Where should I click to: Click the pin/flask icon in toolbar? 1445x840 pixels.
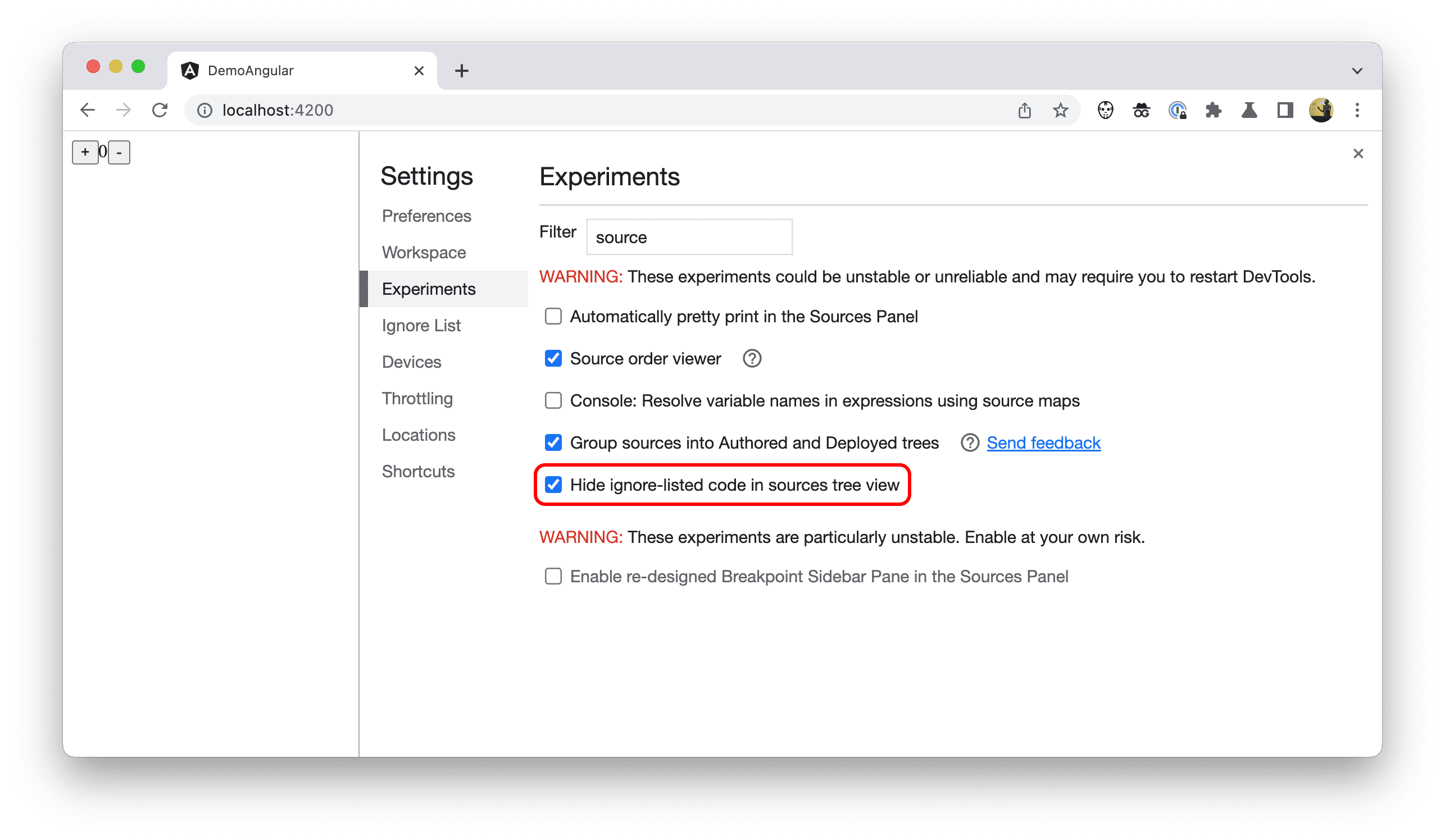click(1250, 110)
